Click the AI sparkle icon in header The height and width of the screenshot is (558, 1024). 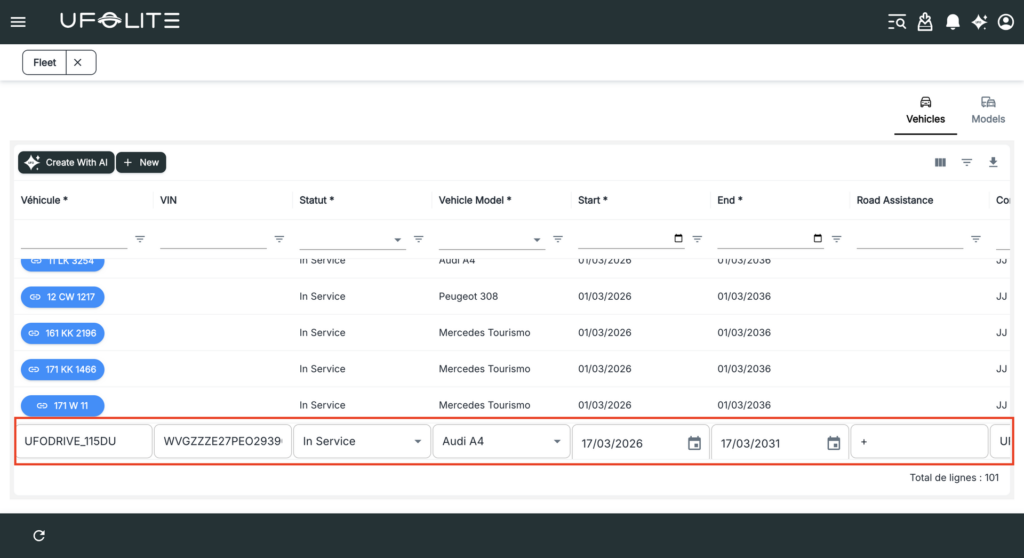point(979,22)
